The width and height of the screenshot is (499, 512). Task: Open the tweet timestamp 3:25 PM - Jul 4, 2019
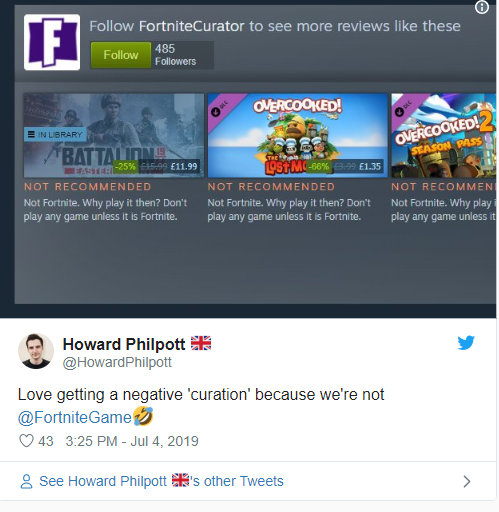point(132,441)
